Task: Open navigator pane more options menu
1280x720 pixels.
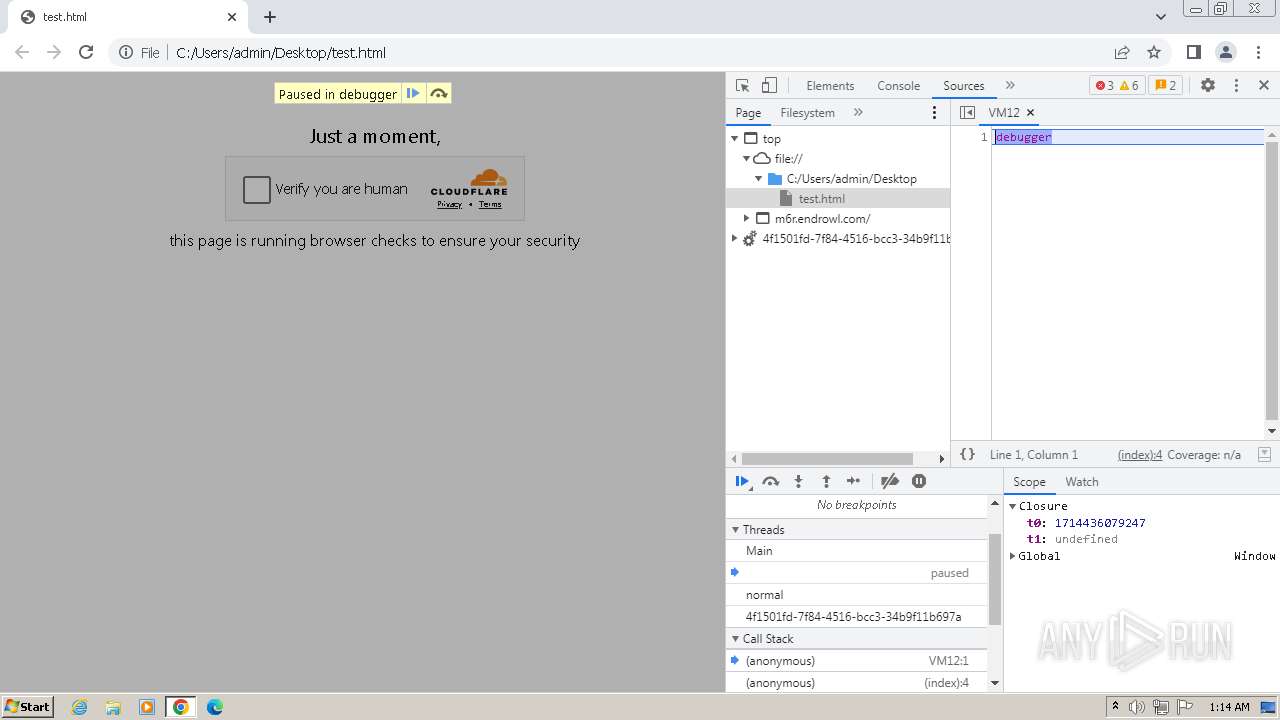Action: 935,113
